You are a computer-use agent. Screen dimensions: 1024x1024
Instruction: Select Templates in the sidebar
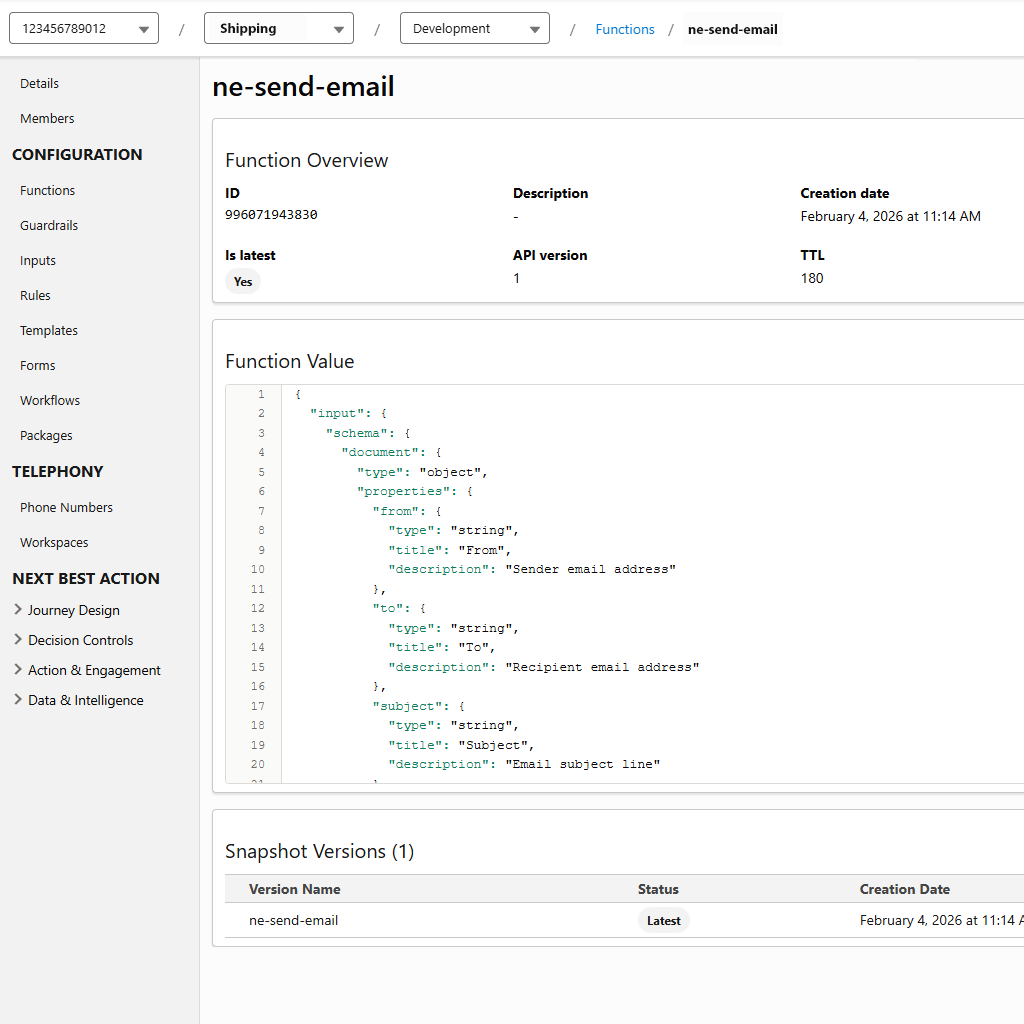tap(49, 331)
